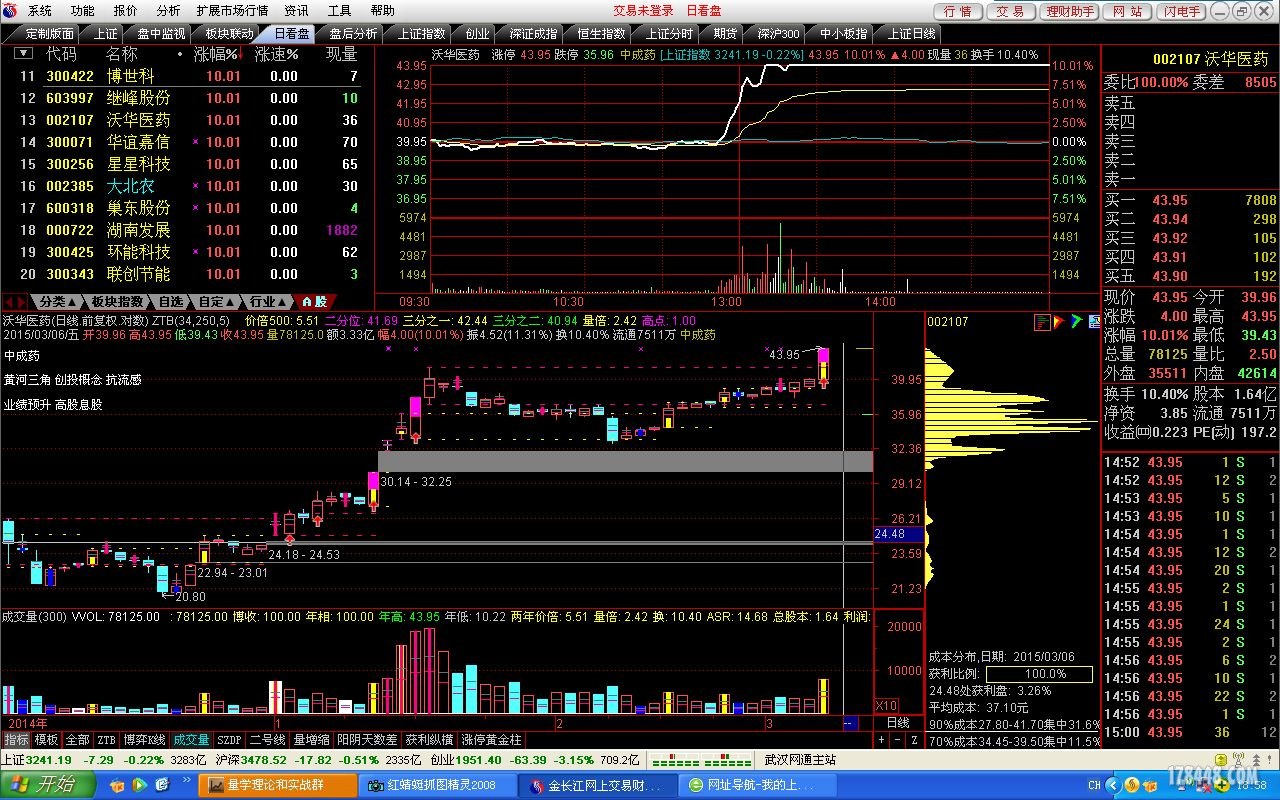Expand the 行业 dropdown tab
Image resolution: width=1280 pixels, height=800 pixels.
pyautogui.click(x=267, y=301)
